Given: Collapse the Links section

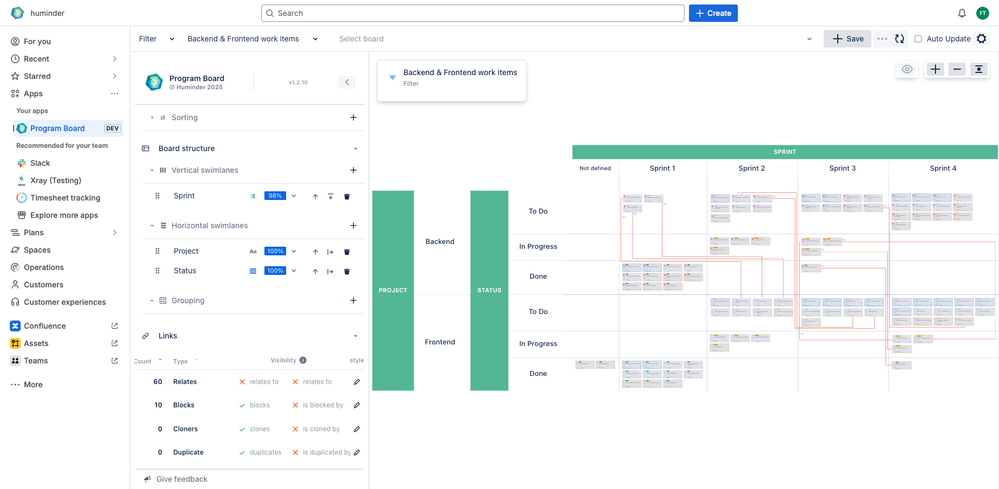Looking at the screenshot, I should (356, 336).
